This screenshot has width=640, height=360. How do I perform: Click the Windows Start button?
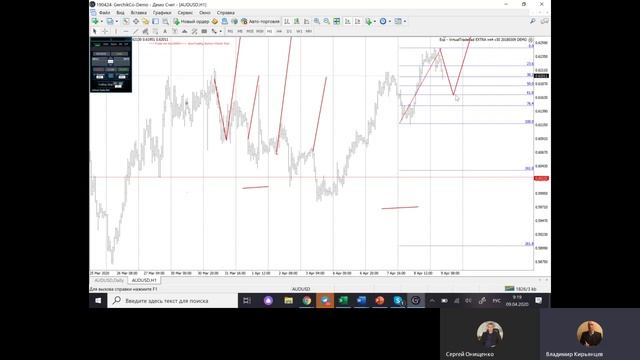pos(98,300)
